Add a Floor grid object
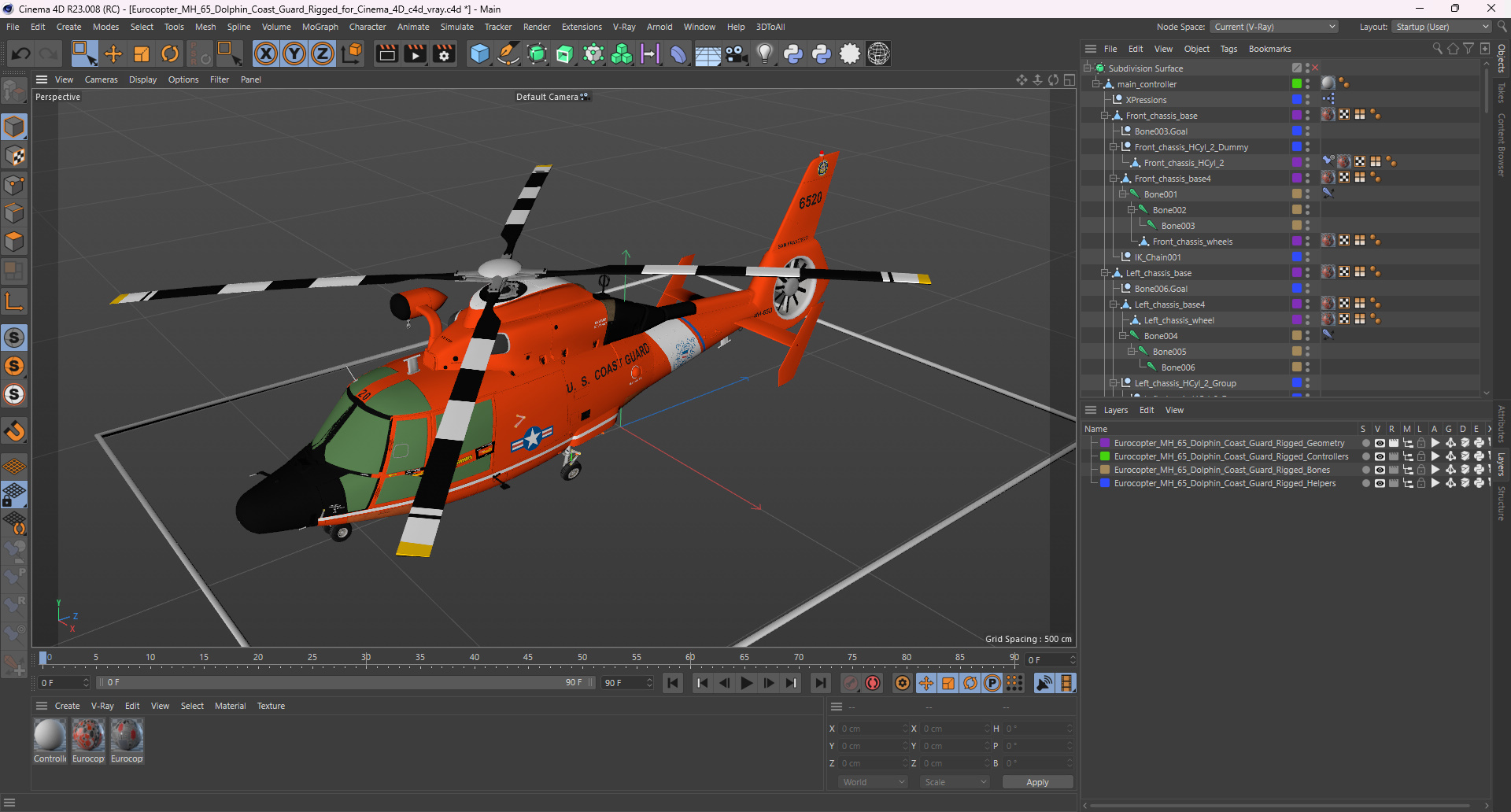The image size is (1511, 812). (x=707, y=54)
